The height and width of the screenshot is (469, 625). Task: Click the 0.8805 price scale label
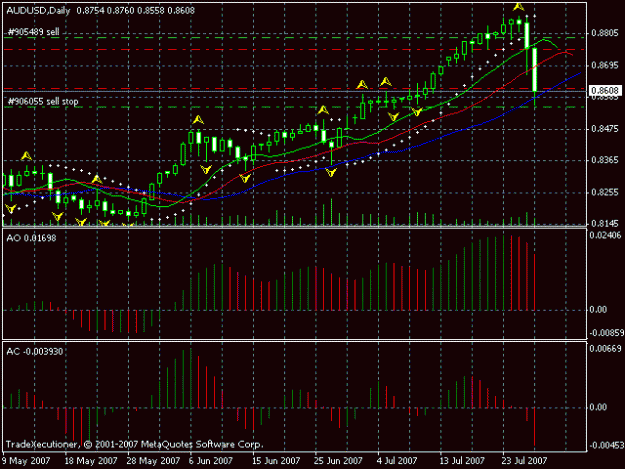605,33
